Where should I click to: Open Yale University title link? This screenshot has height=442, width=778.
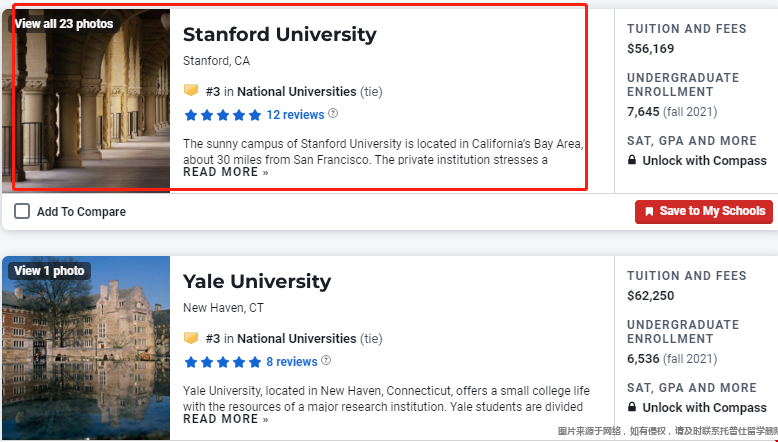[x=256, y=282]
